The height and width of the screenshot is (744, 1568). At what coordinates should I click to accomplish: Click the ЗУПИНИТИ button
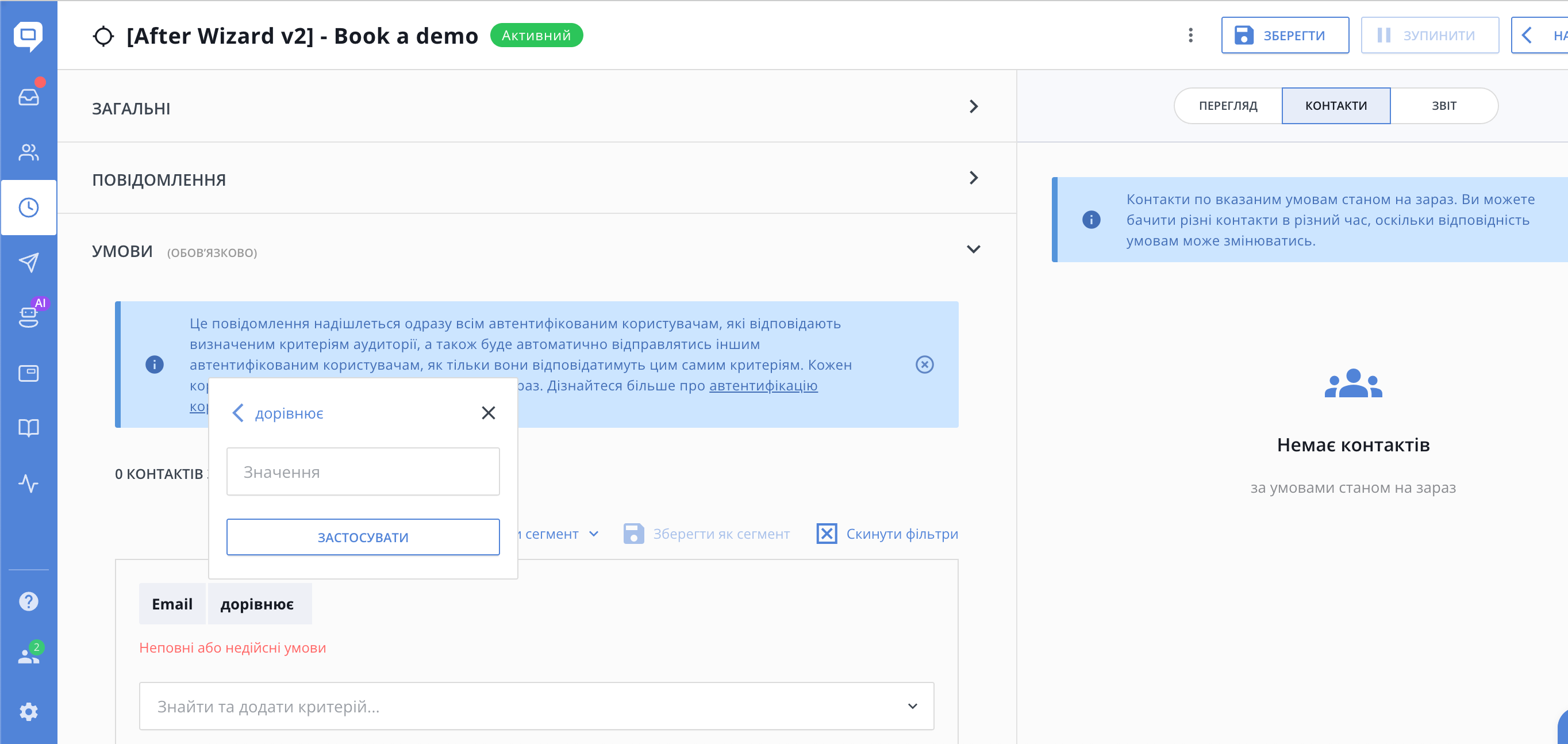tap(1429, 35)
